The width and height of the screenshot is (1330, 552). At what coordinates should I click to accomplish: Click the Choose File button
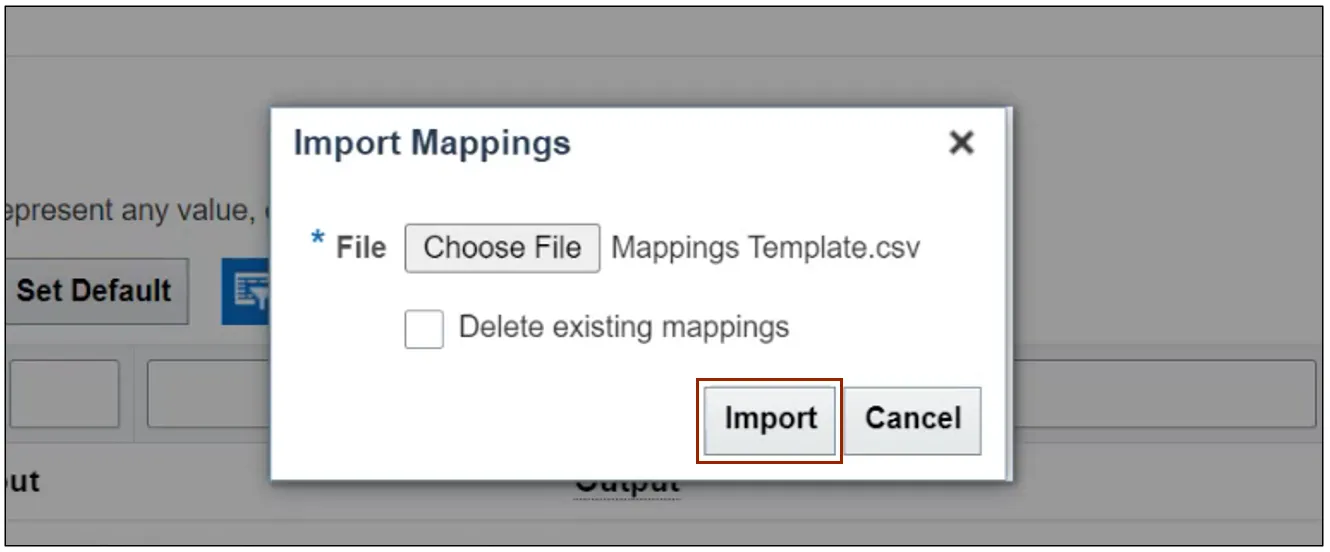click(x=502, y=248)
